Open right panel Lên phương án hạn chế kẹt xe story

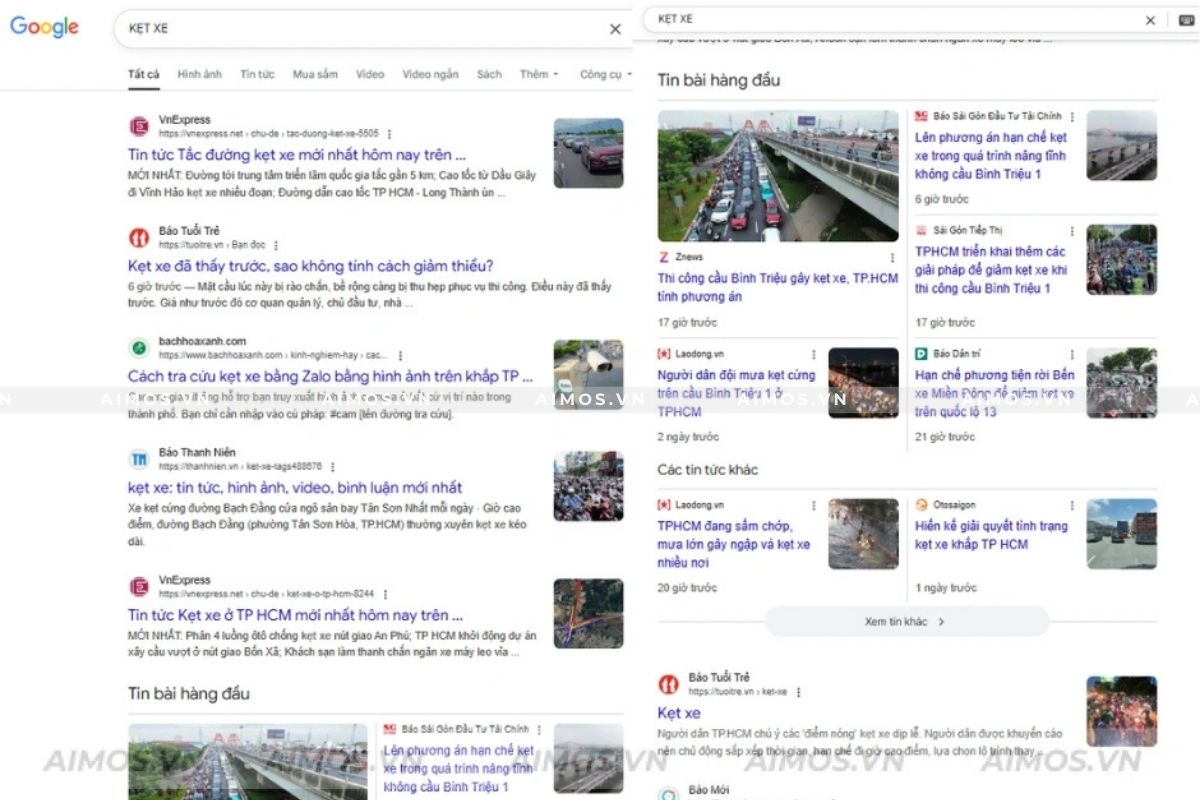(991, 155)
